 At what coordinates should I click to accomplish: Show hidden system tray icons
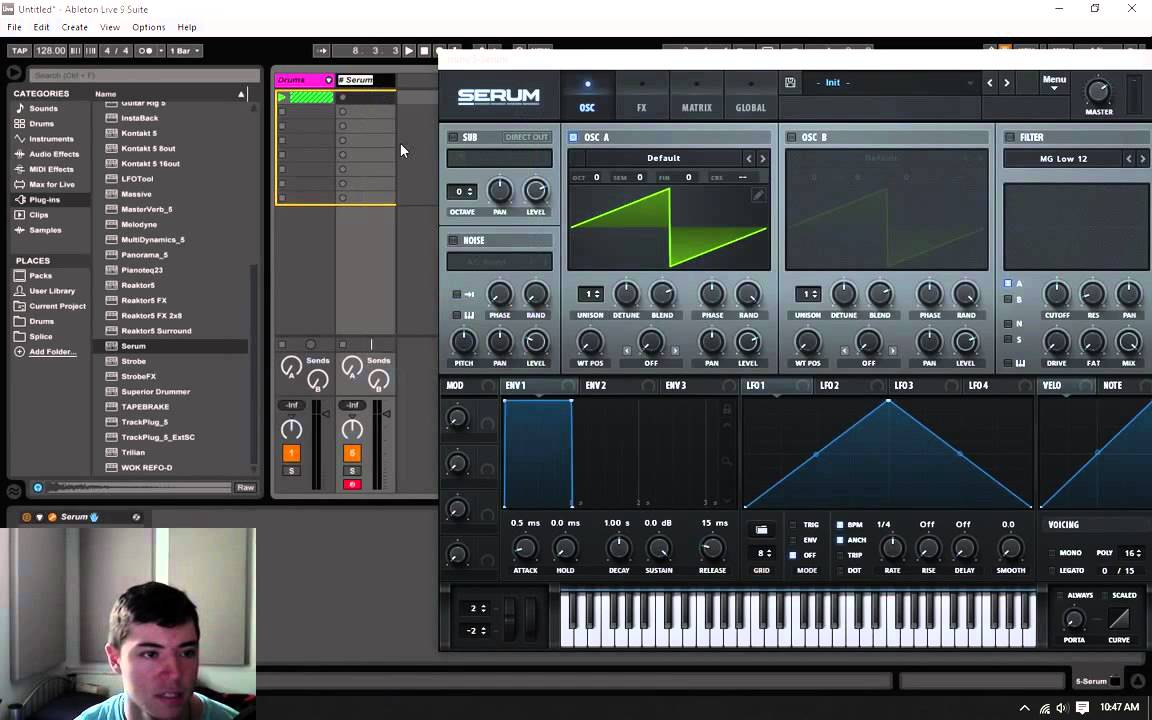pos(1024,708)
